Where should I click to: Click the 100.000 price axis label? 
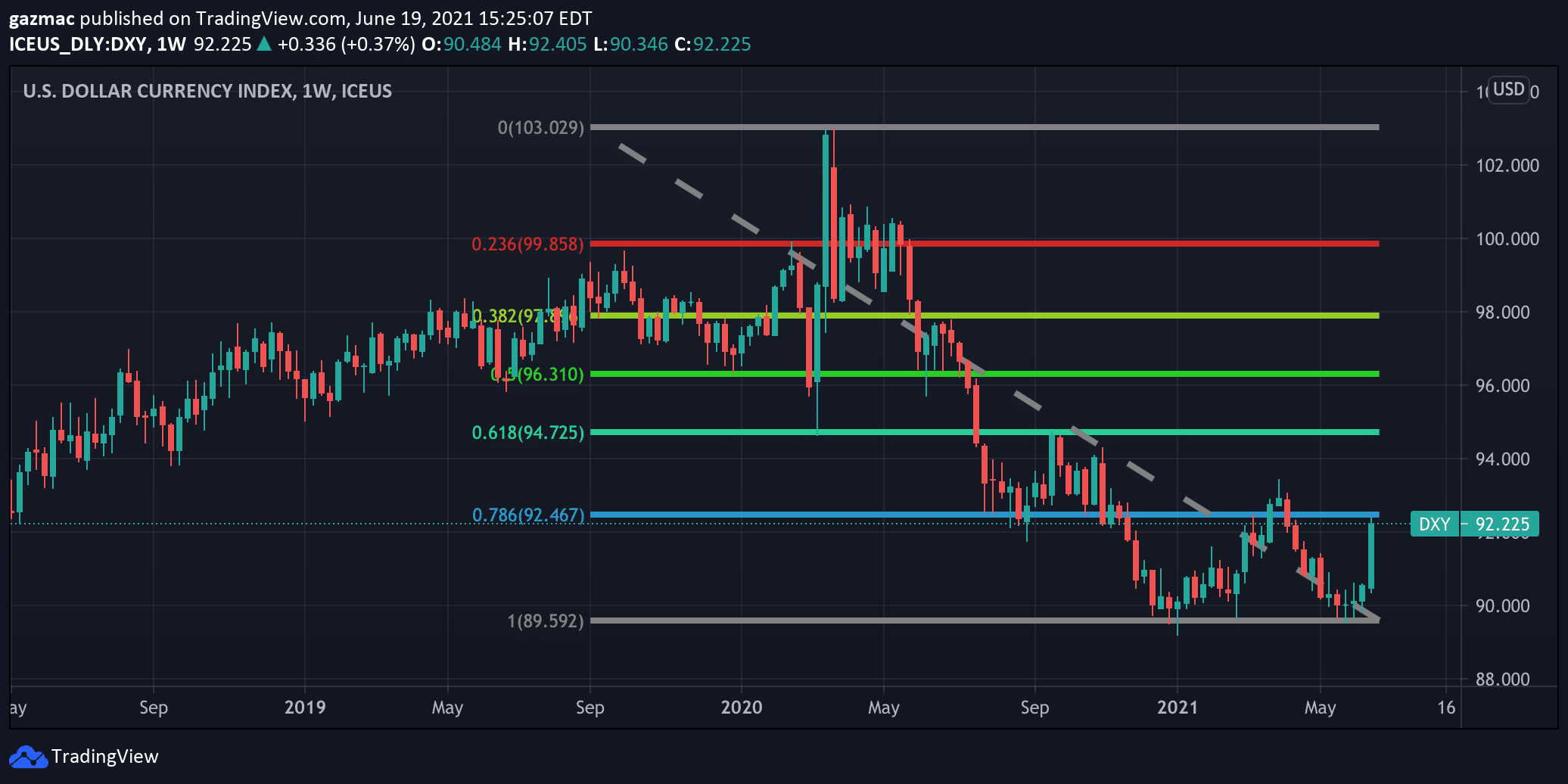point(1507,238)
